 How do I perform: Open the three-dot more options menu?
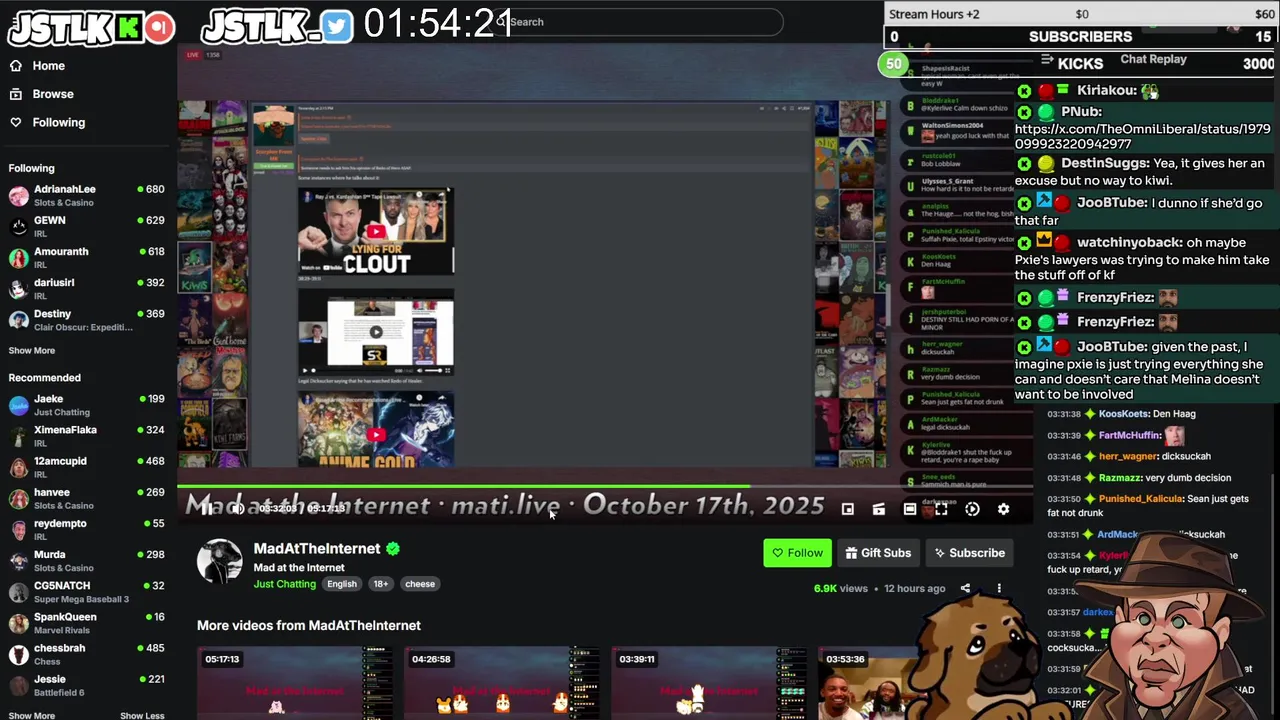pyautogui.click(x=999, y=589)
